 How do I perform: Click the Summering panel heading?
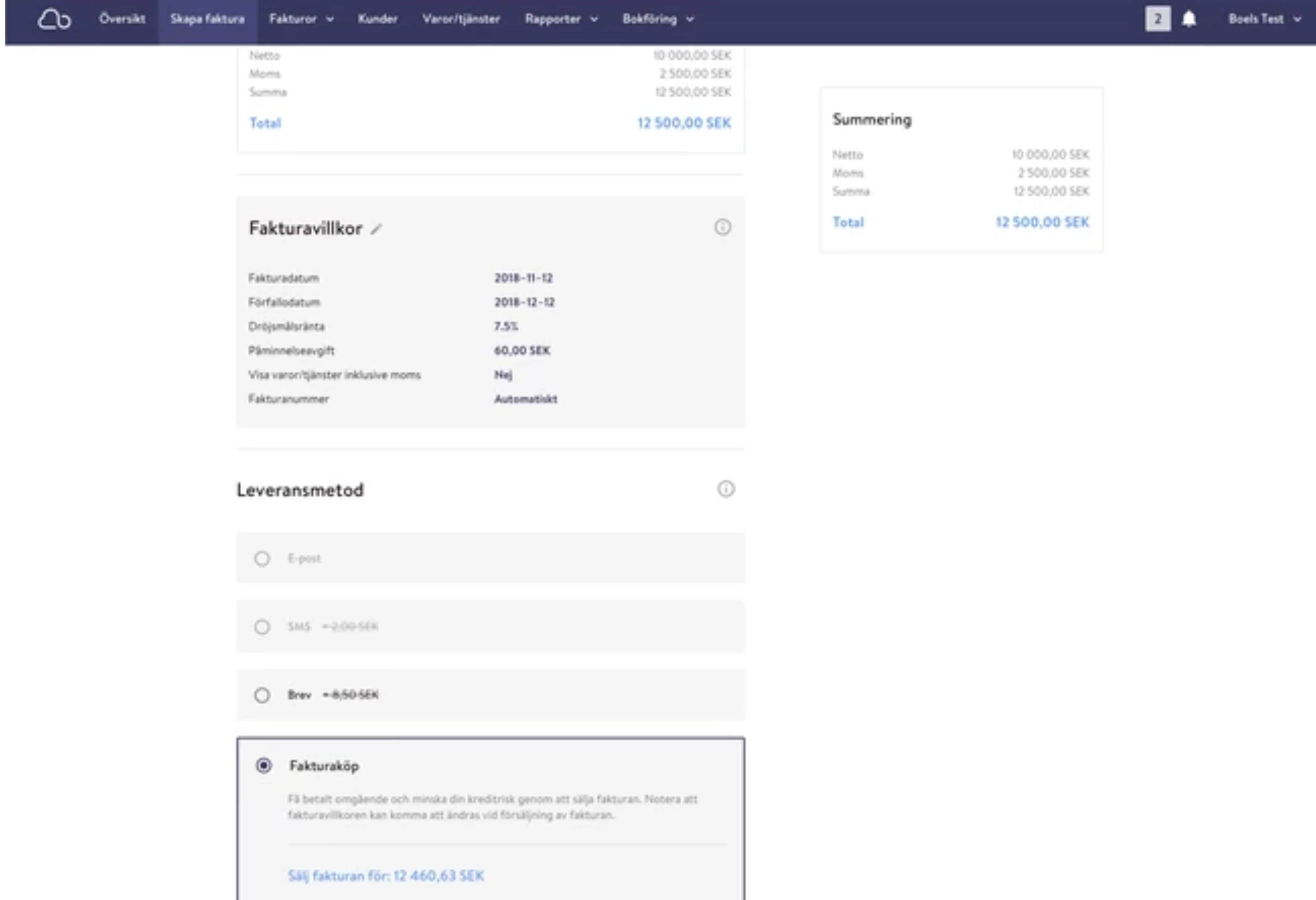click(872, 120)
